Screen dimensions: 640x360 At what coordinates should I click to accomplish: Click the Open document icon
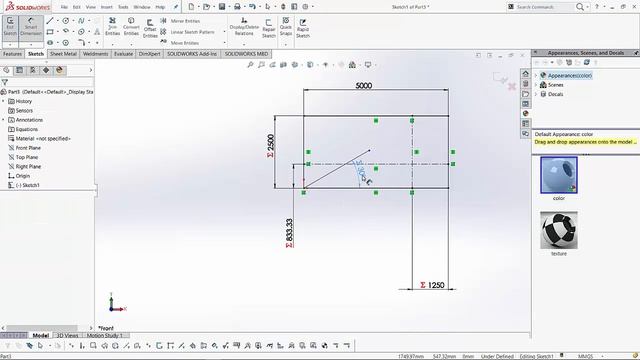point(207,7)
